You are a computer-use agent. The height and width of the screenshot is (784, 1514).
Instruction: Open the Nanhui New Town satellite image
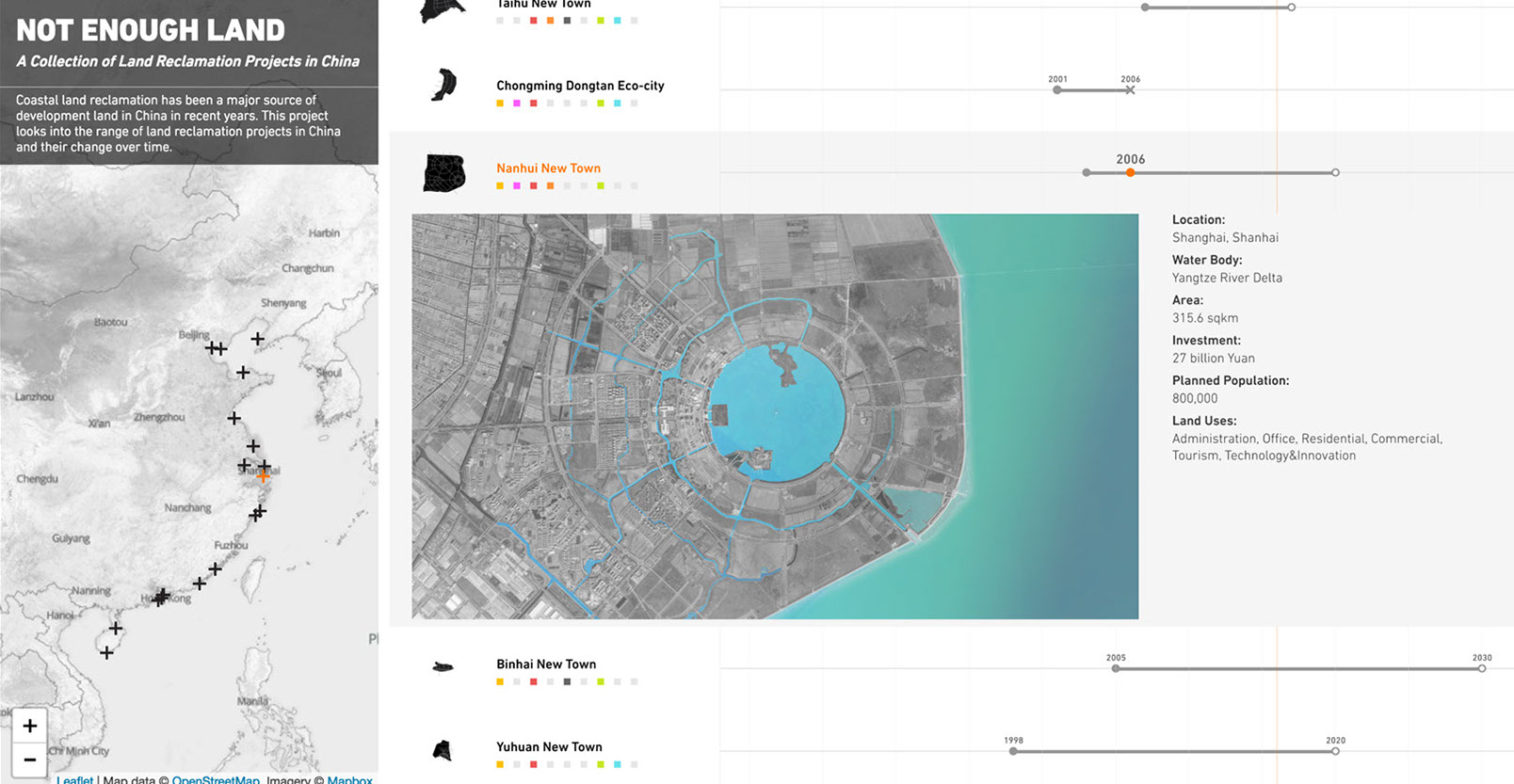point(775,416)
